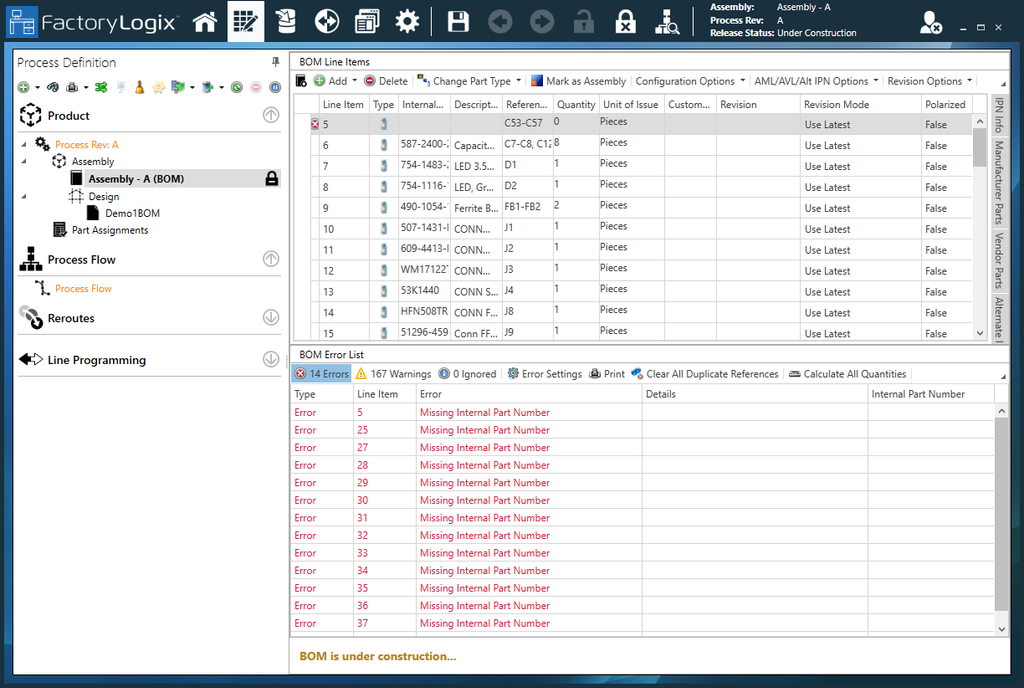Open the settings gear in top bar

407,22
